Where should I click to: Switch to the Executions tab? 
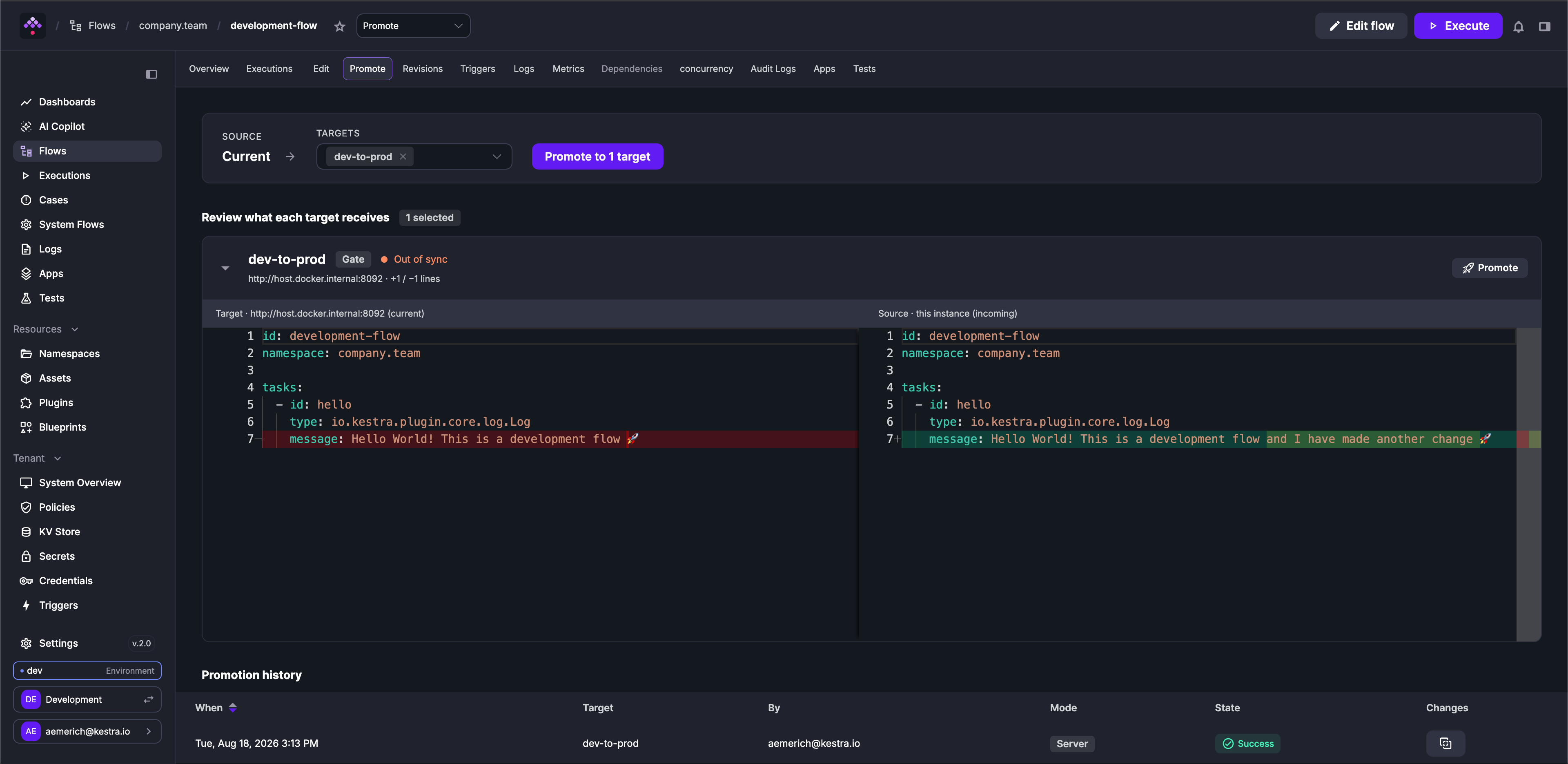(x=269, y=69)
